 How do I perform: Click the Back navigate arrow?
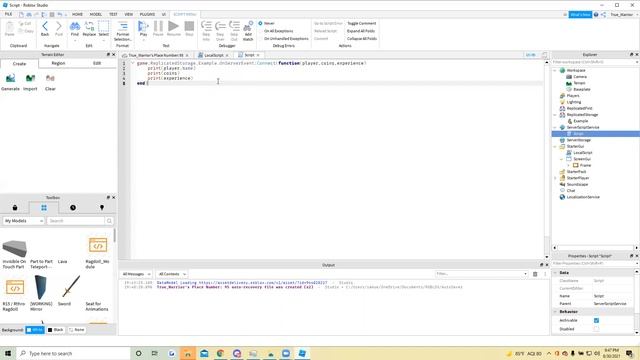pos(45,29)
